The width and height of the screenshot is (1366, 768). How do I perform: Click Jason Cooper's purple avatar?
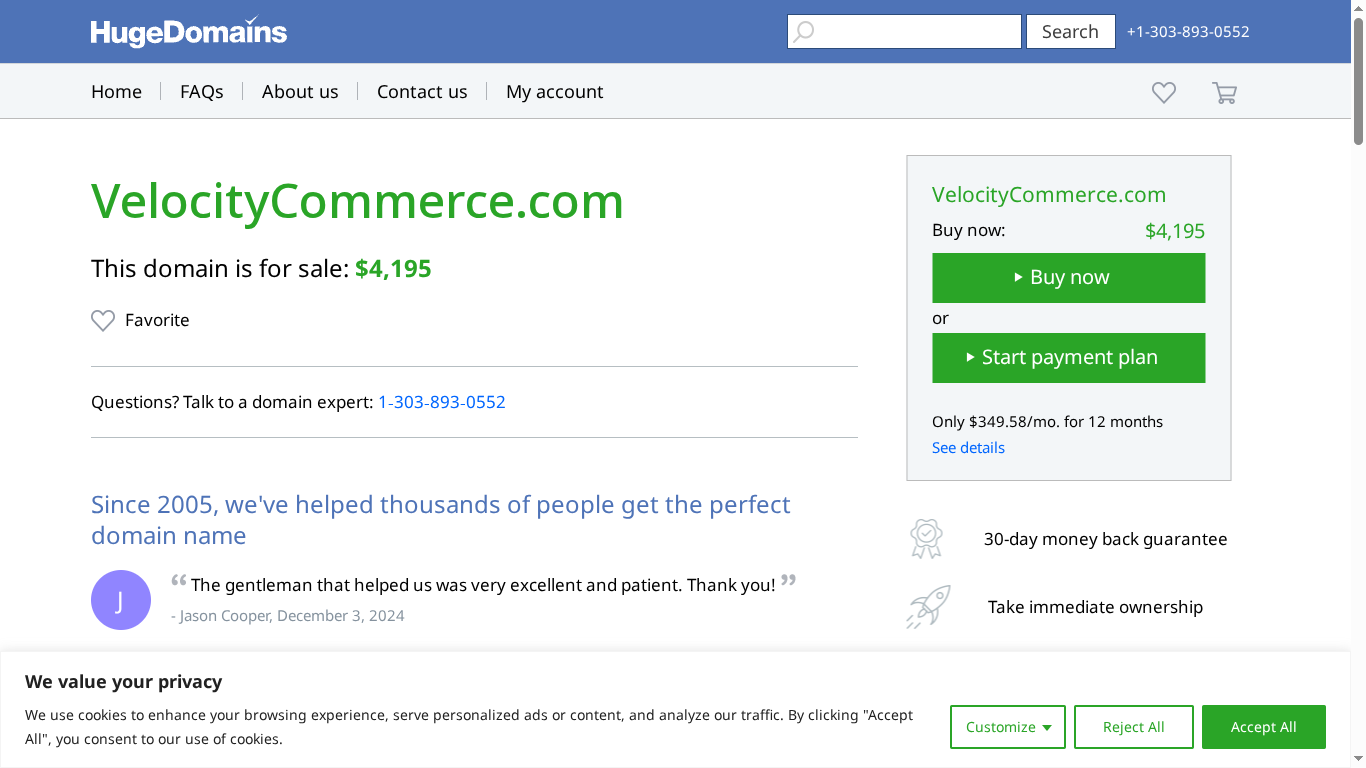(x=121, y=599)
